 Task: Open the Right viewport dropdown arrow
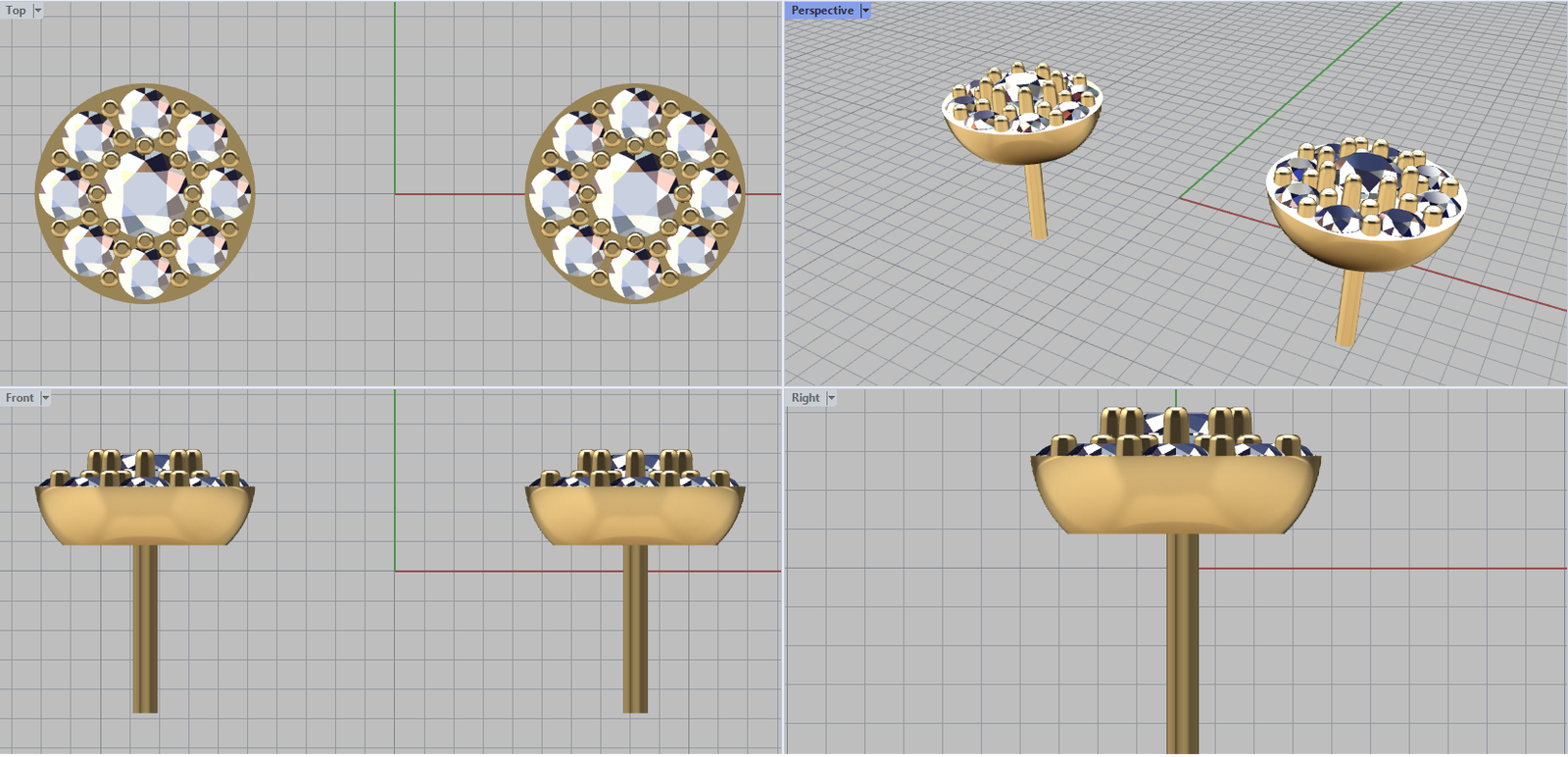tap(831, 398)
